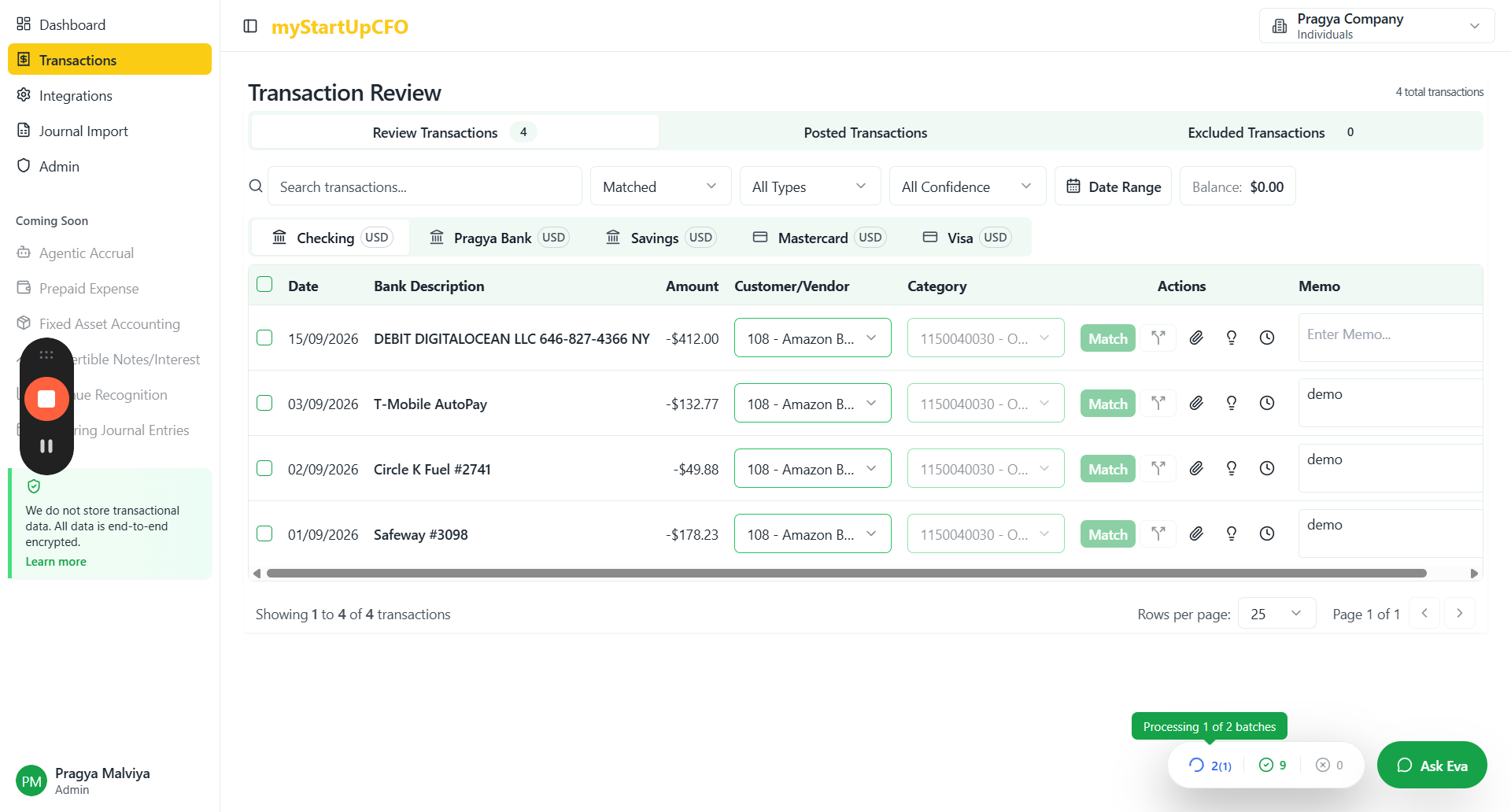Toggle the sidebar panel icon beside myStartUpCFO
Image resolution: width=1511 pixels, height=812 pixels.
click(x=250, y=26)
